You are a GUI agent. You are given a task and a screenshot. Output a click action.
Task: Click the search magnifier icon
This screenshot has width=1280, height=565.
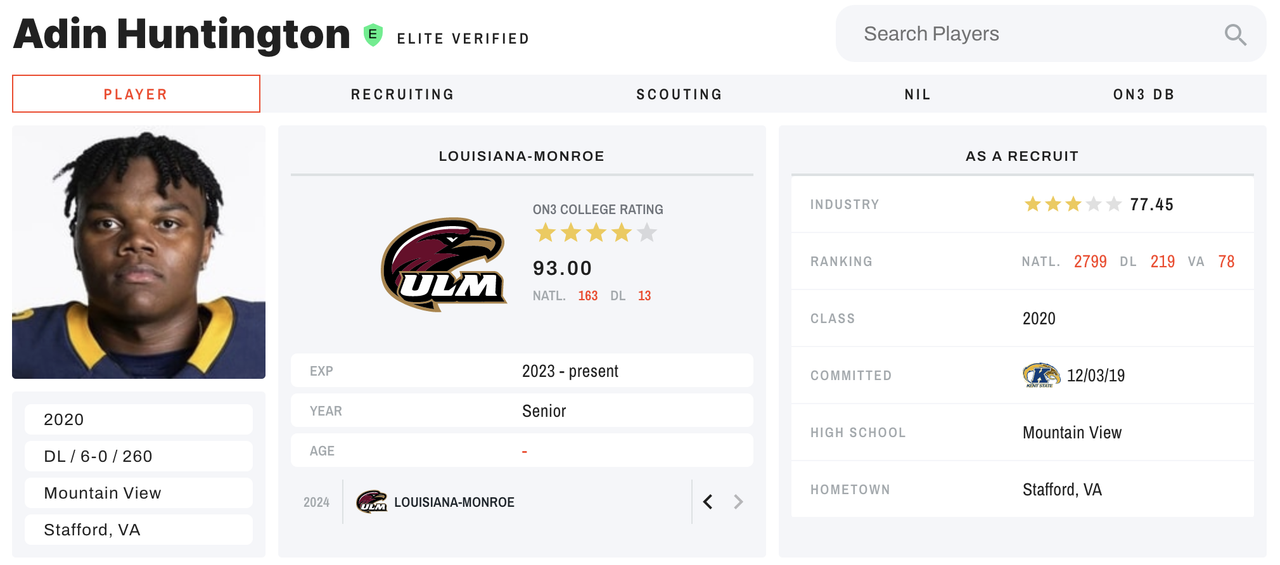[x=1235, y=35]
